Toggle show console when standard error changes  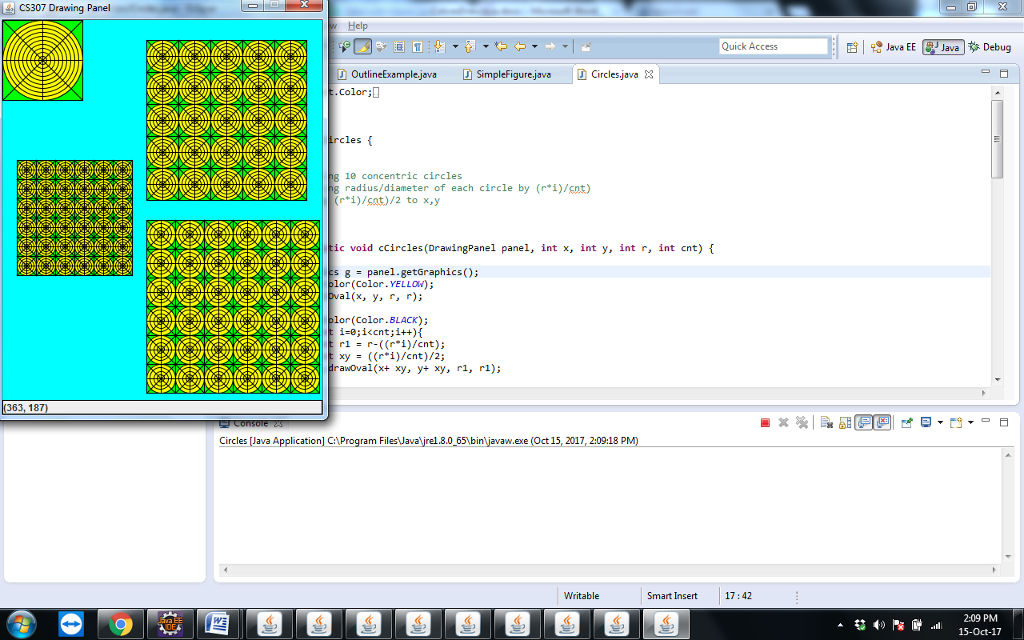coord(882,423)
